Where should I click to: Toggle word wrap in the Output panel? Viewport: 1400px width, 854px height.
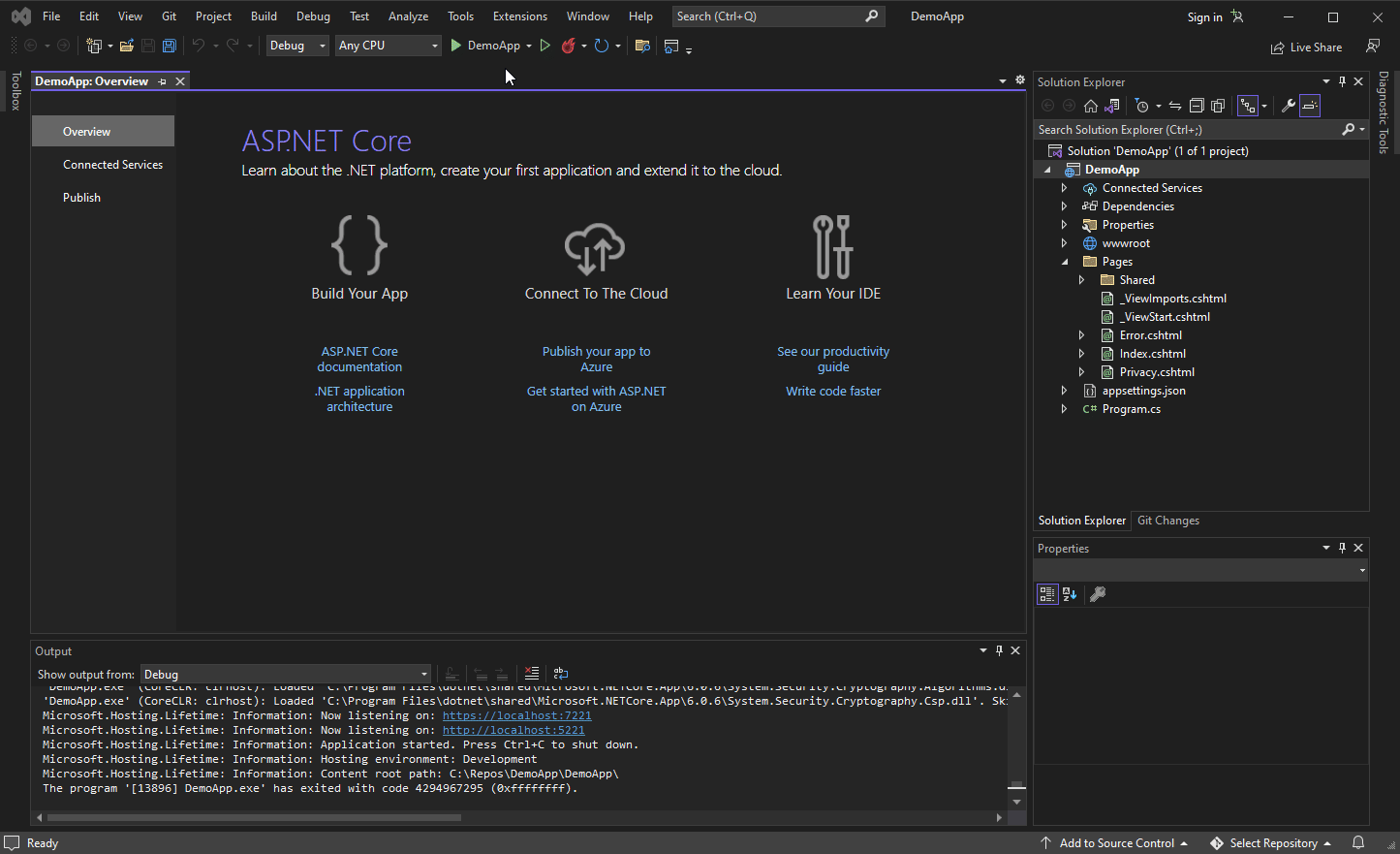click(x=561, y=674)
